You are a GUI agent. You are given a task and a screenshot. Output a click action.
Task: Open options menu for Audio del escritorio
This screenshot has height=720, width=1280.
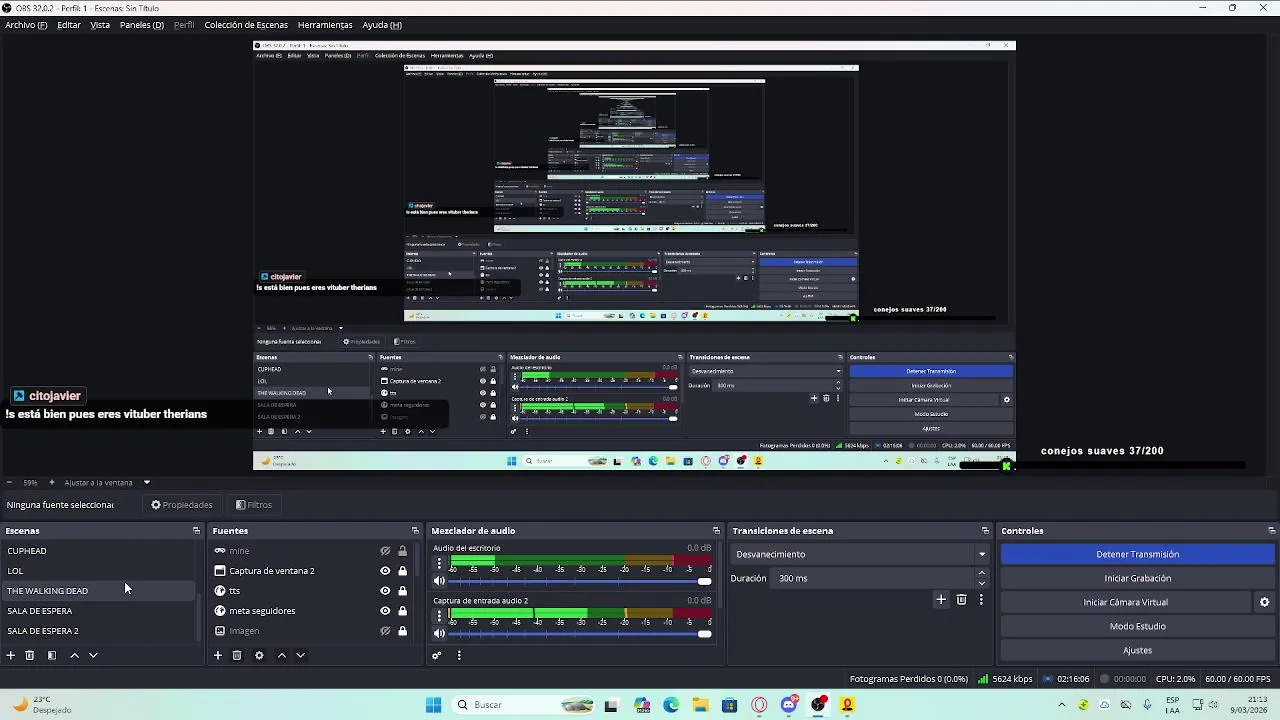pyautogui.click(x=439, y=563)
